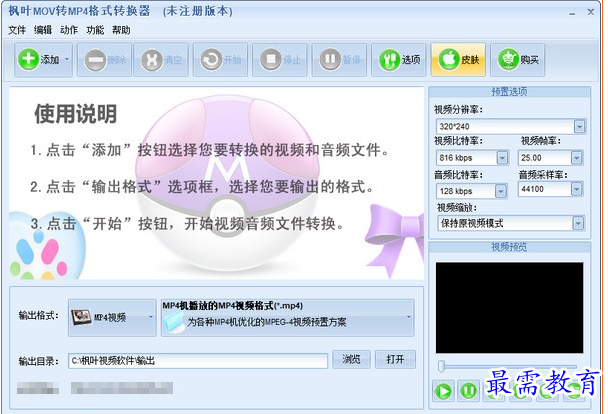Expand the 视频帧率 dropdown showing 25.00
Image resolution: width=608 pixels, height=414 pixels.
pyautogui.click(x=577, y=158)
